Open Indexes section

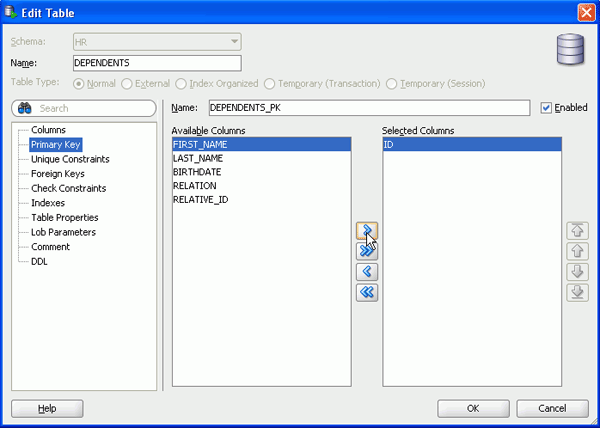click(48, 203)
